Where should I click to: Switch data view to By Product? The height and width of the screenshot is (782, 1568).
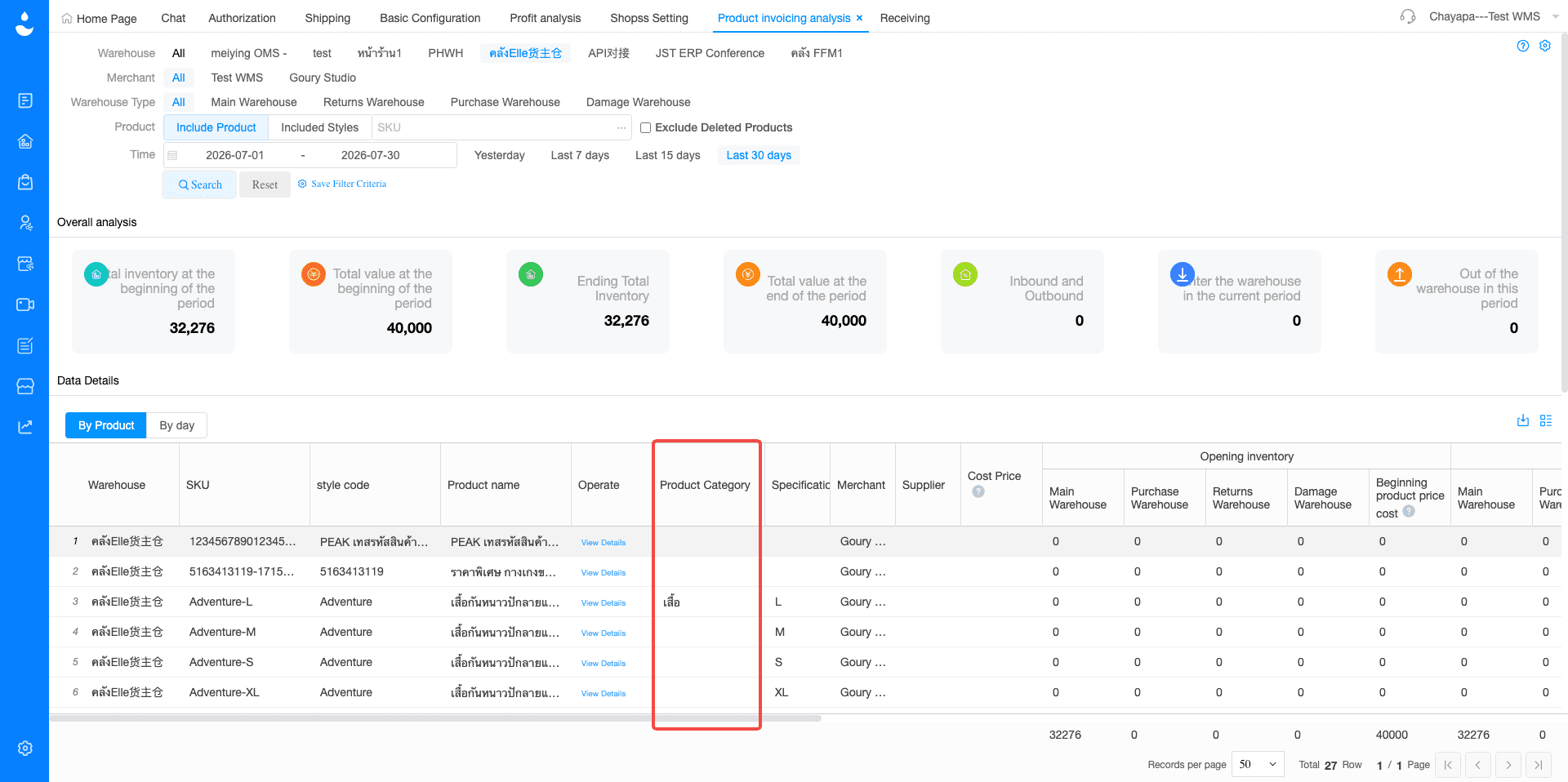click(106, 425)
